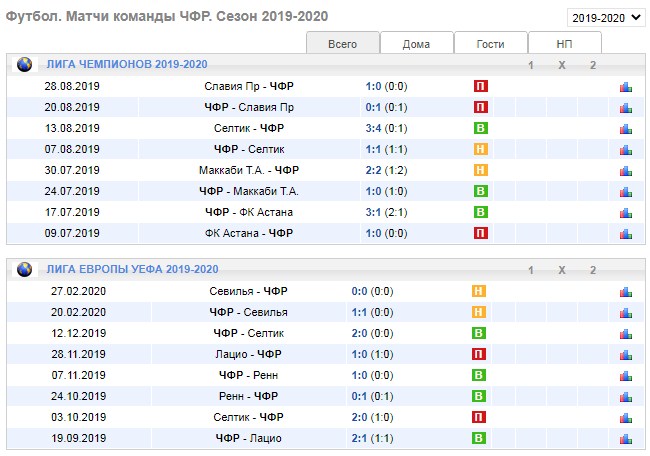Click orange Н badge for Маккаби Т.А. - ЧФР

(x=480, y=170)
